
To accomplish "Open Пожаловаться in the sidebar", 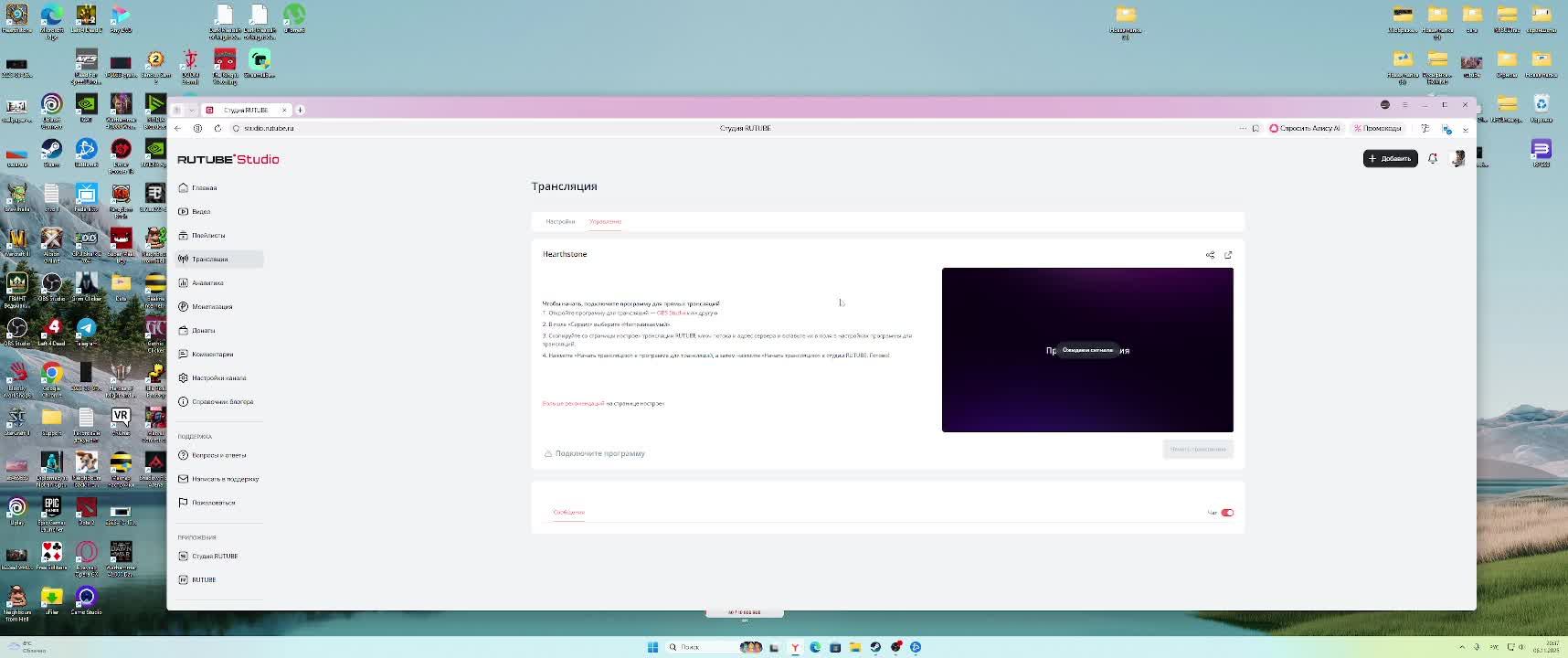I will pos(219,503).
